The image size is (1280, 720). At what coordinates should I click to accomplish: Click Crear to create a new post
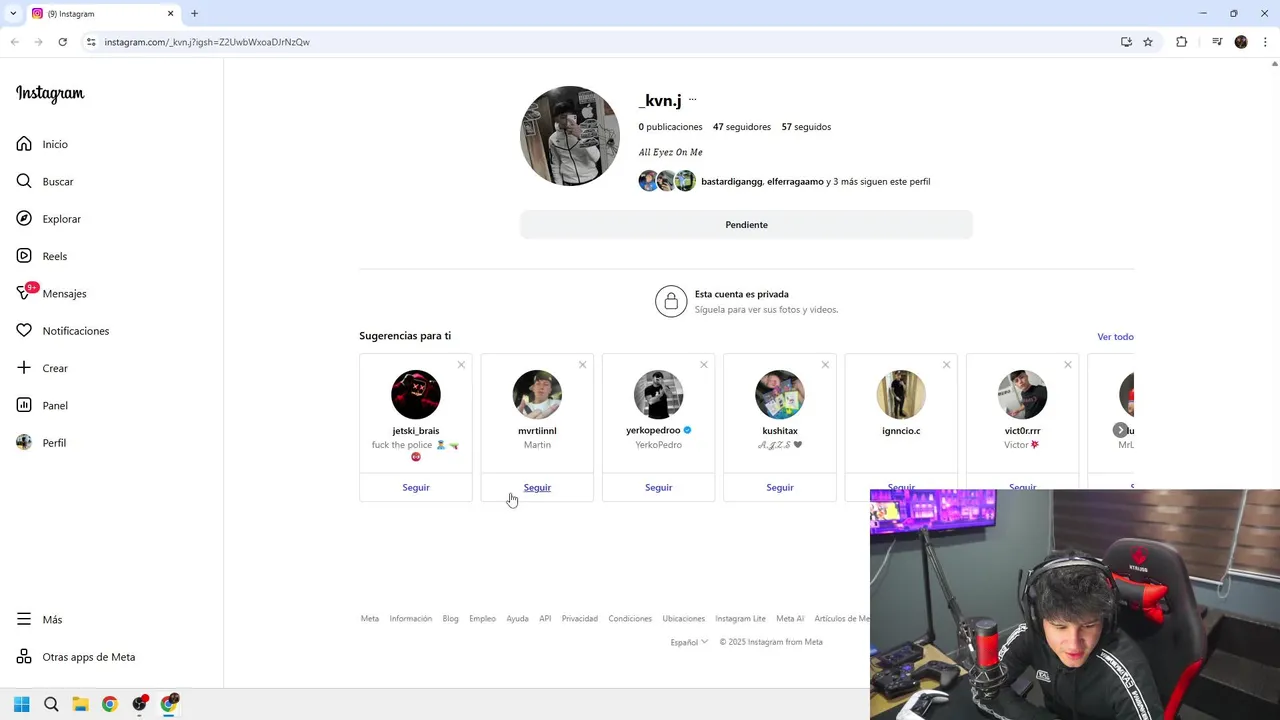pyautogui.click(x=42, y=368)
